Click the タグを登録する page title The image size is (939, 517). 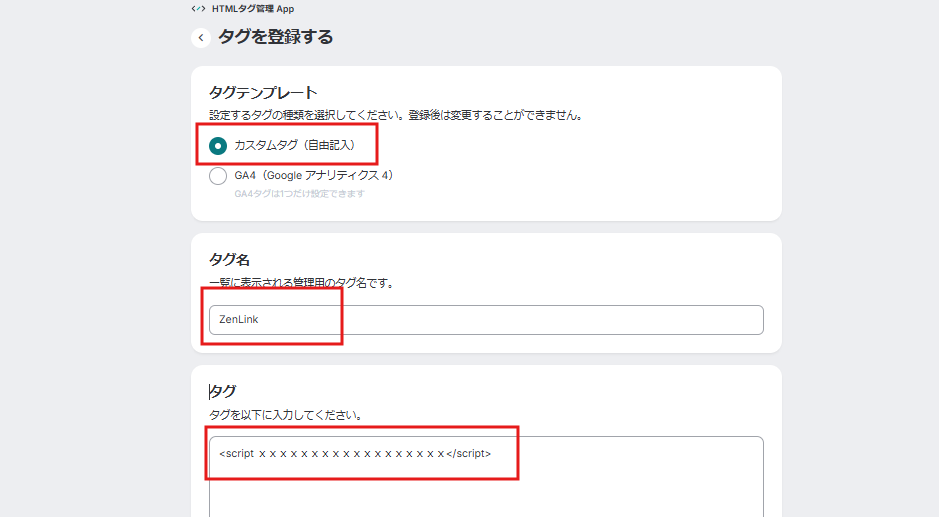(x=275, y=37)
